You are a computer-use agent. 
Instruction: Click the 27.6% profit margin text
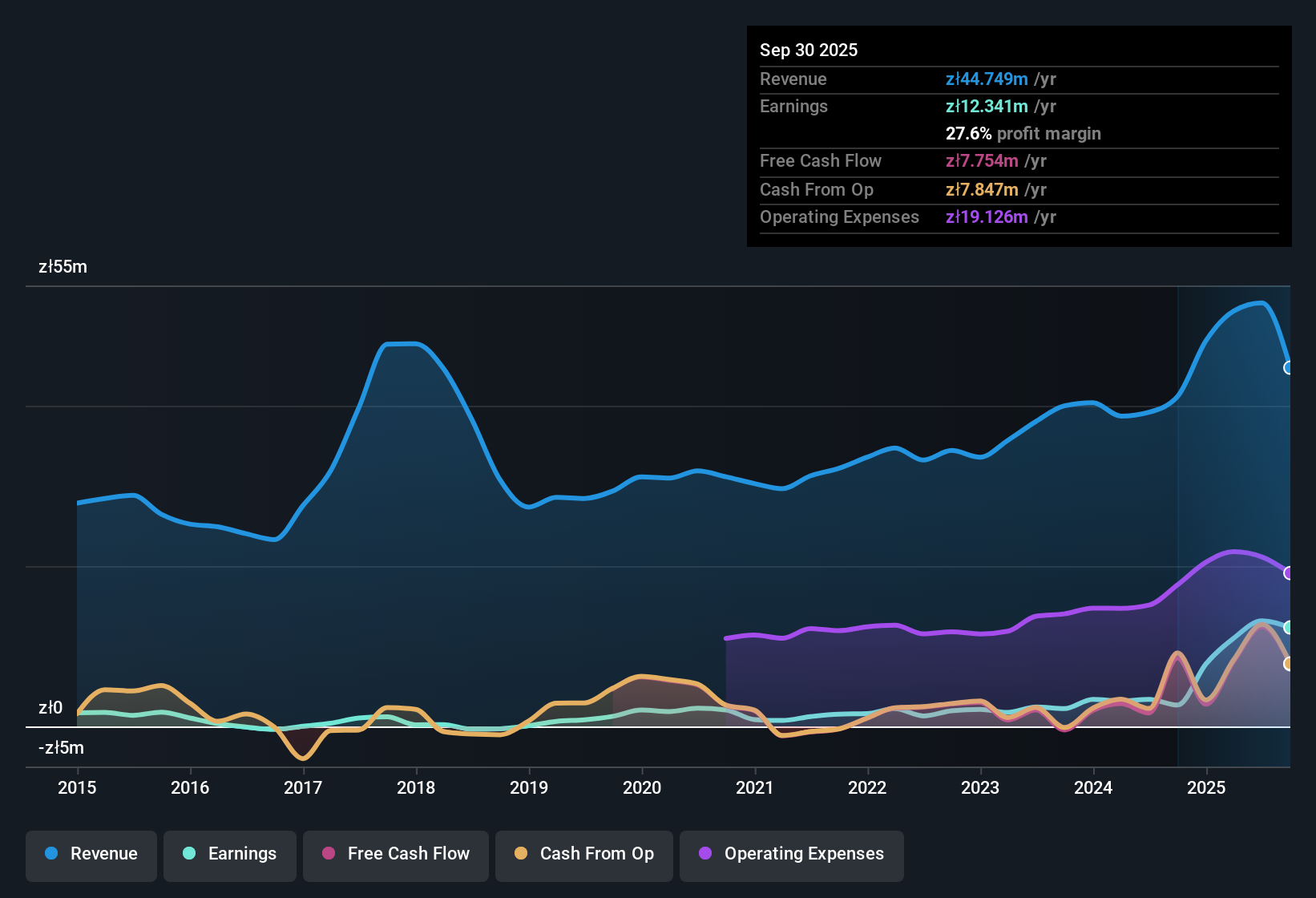coord(1023,134)
